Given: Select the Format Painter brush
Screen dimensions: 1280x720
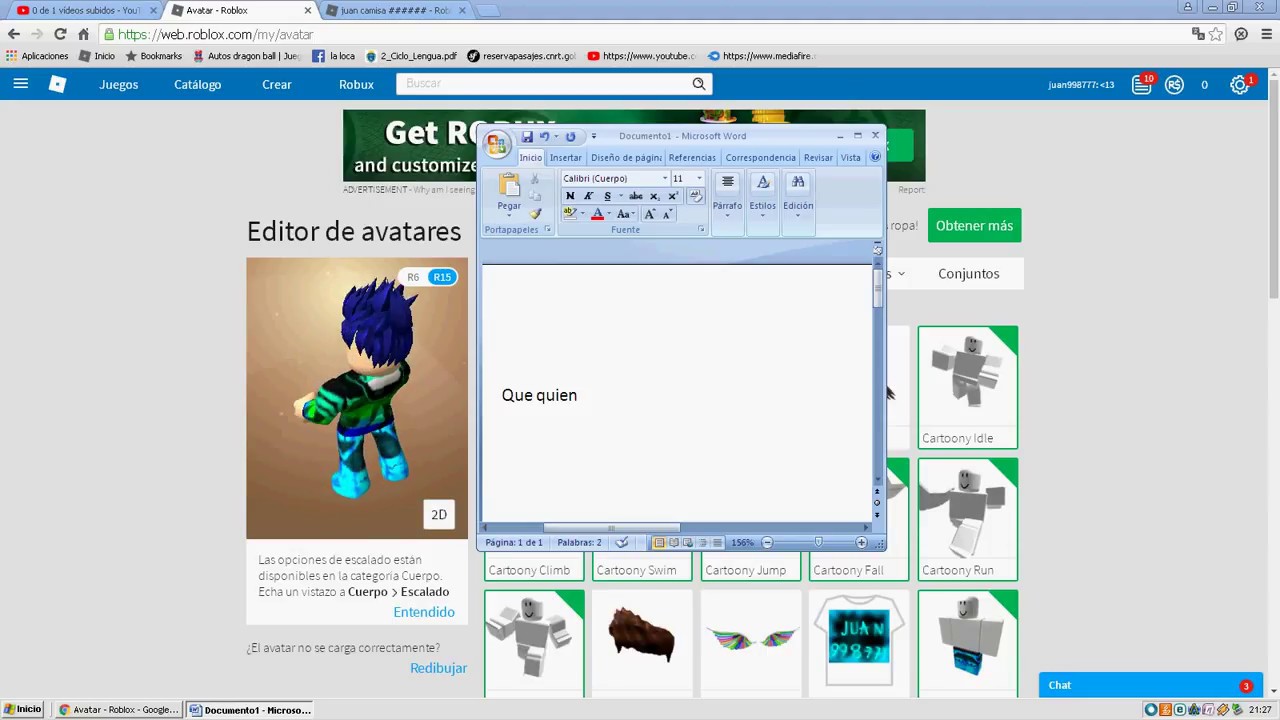Looking at the screenshot, I should point(535,213).
